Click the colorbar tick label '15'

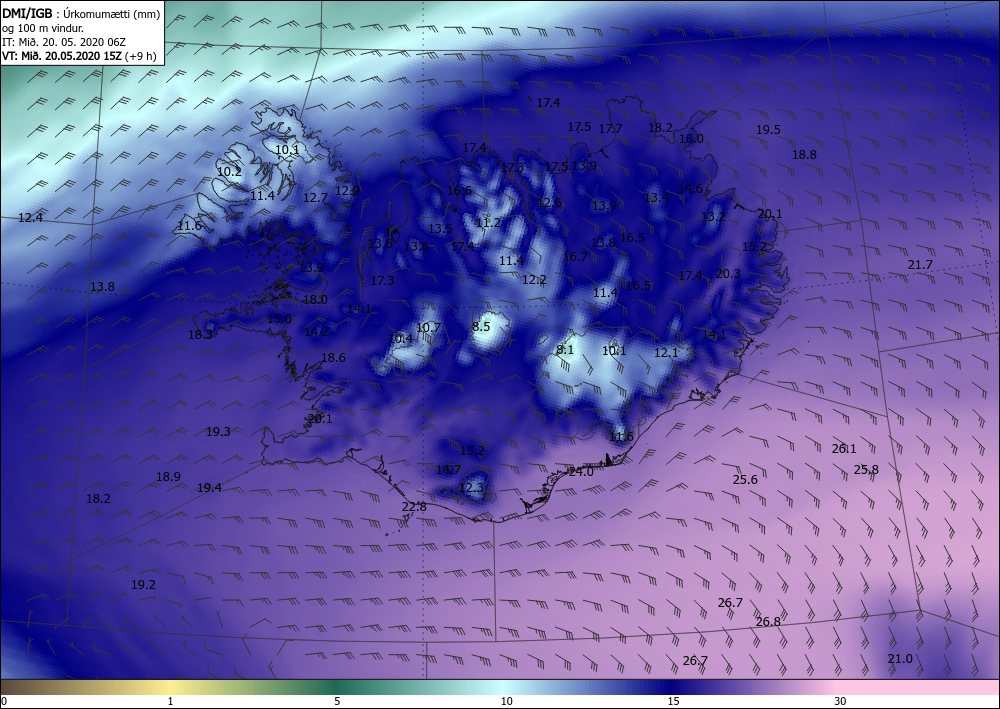coord(673,701)
